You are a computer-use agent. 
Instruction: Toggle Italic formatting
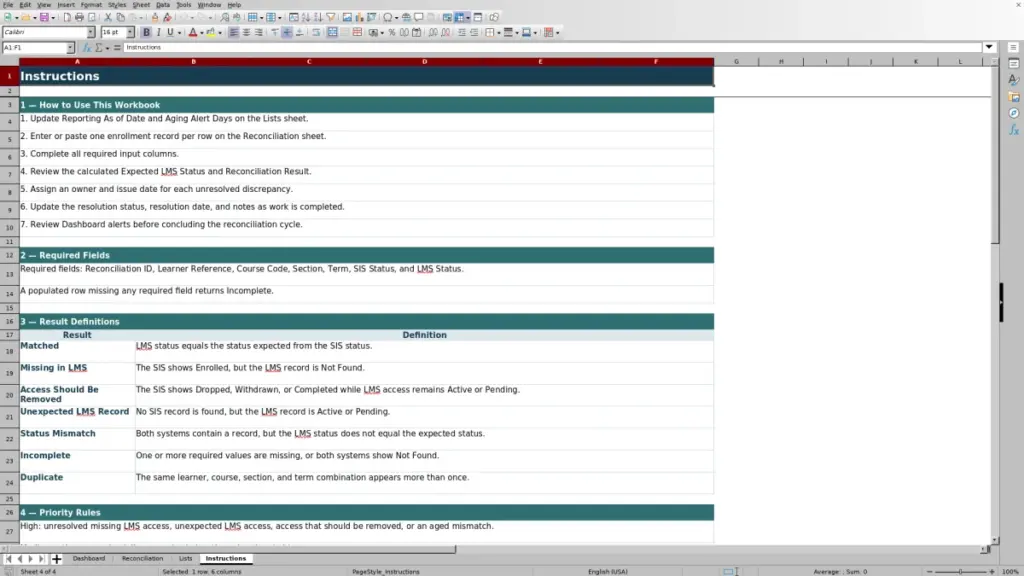click(x=159, y=32)
